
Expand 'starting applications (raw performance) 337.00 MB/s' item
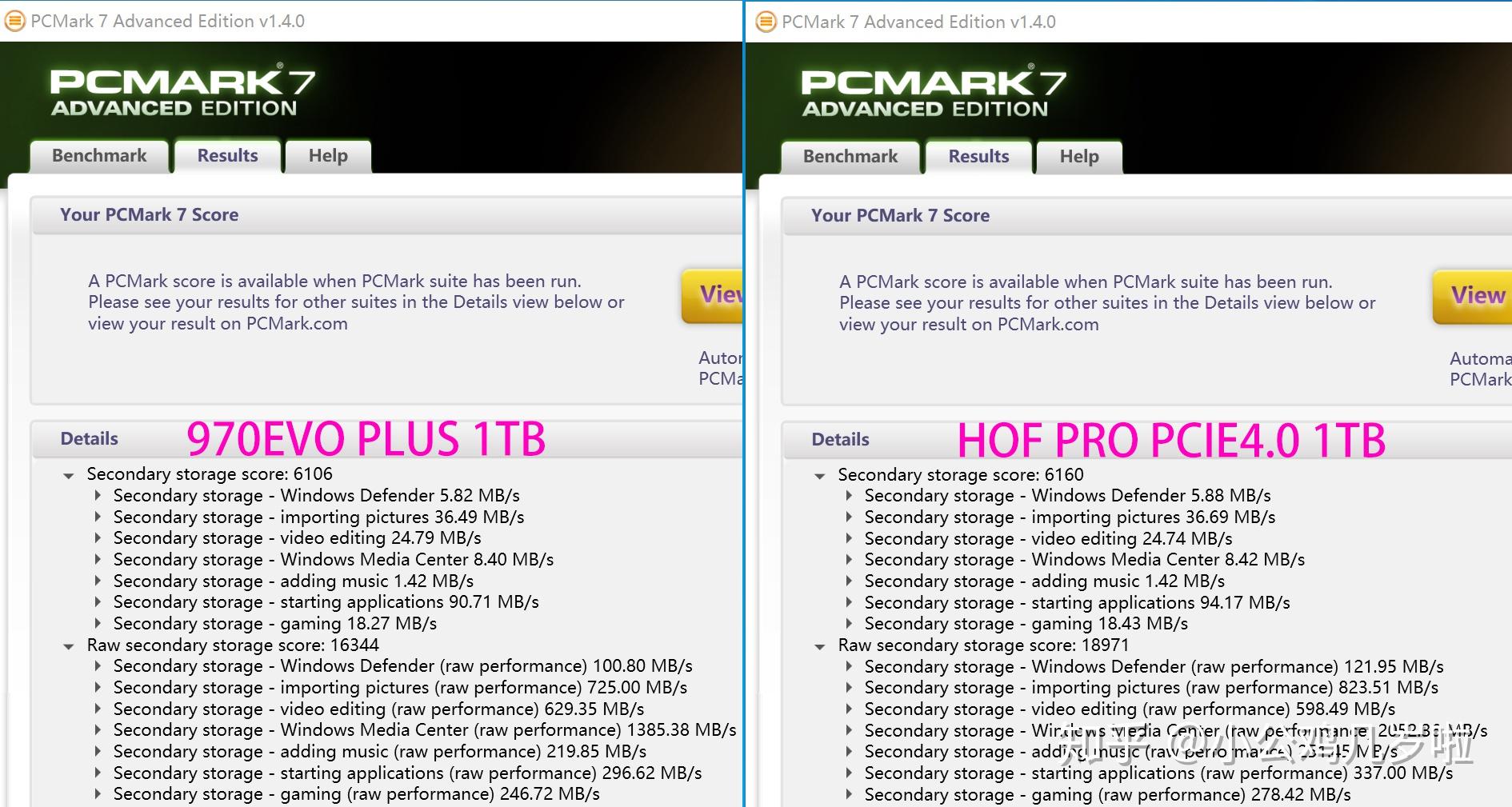[850, 773]
